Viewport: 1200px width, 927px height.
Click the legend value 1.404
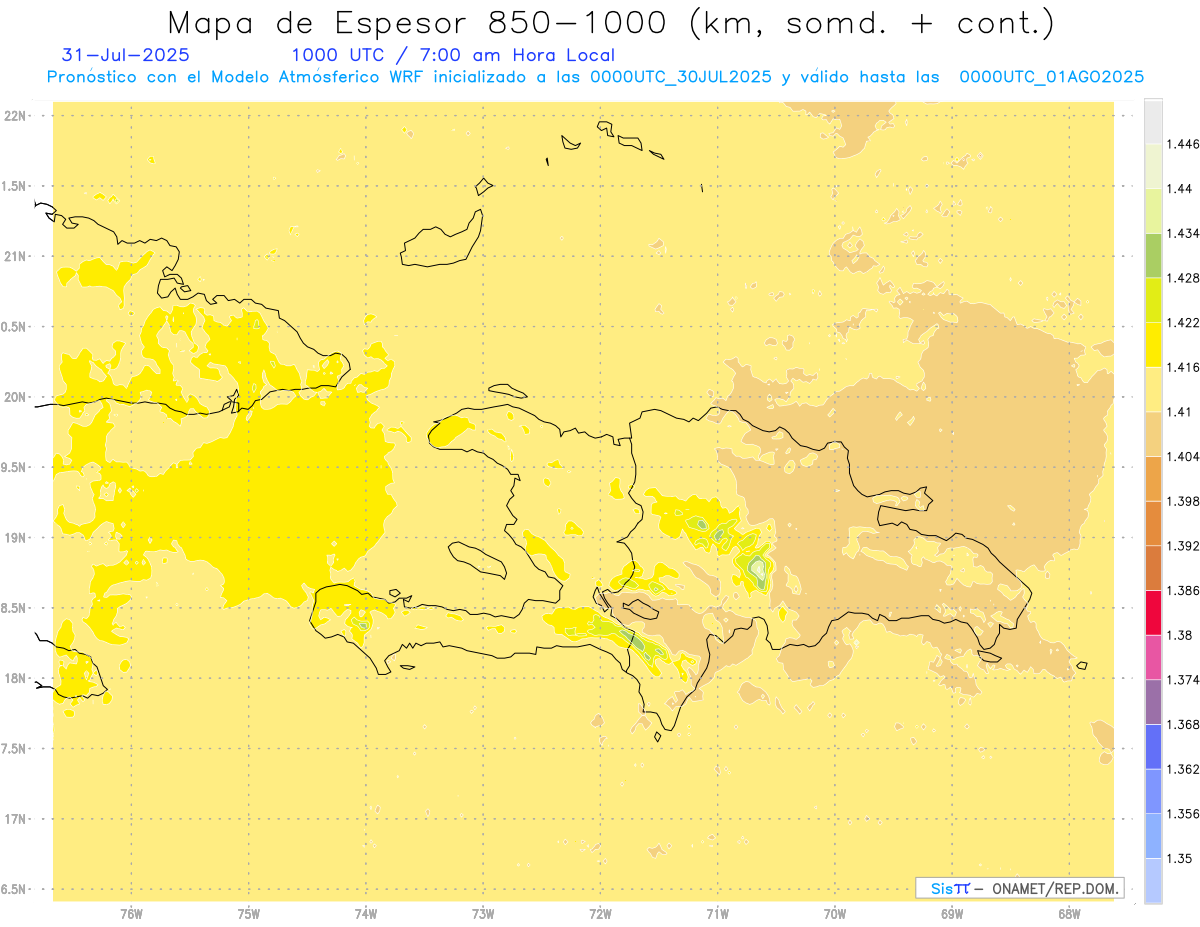click(1183, 457)
